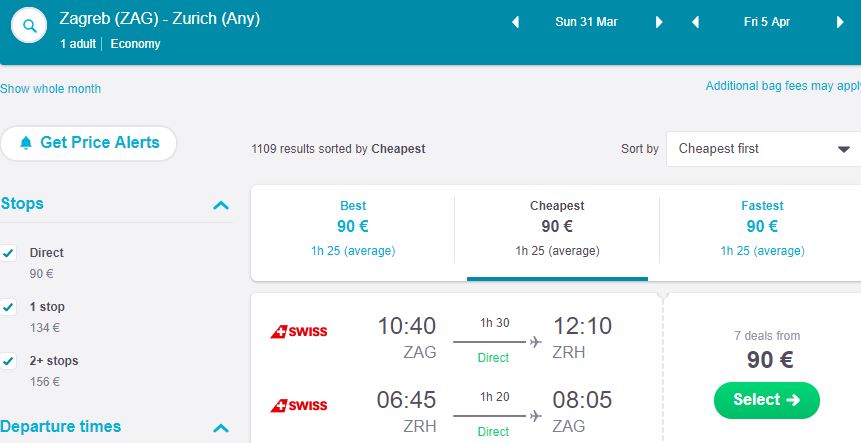Open Show whole month link
This screenshot has height=443, width=861.
click(x=51, y=89)
